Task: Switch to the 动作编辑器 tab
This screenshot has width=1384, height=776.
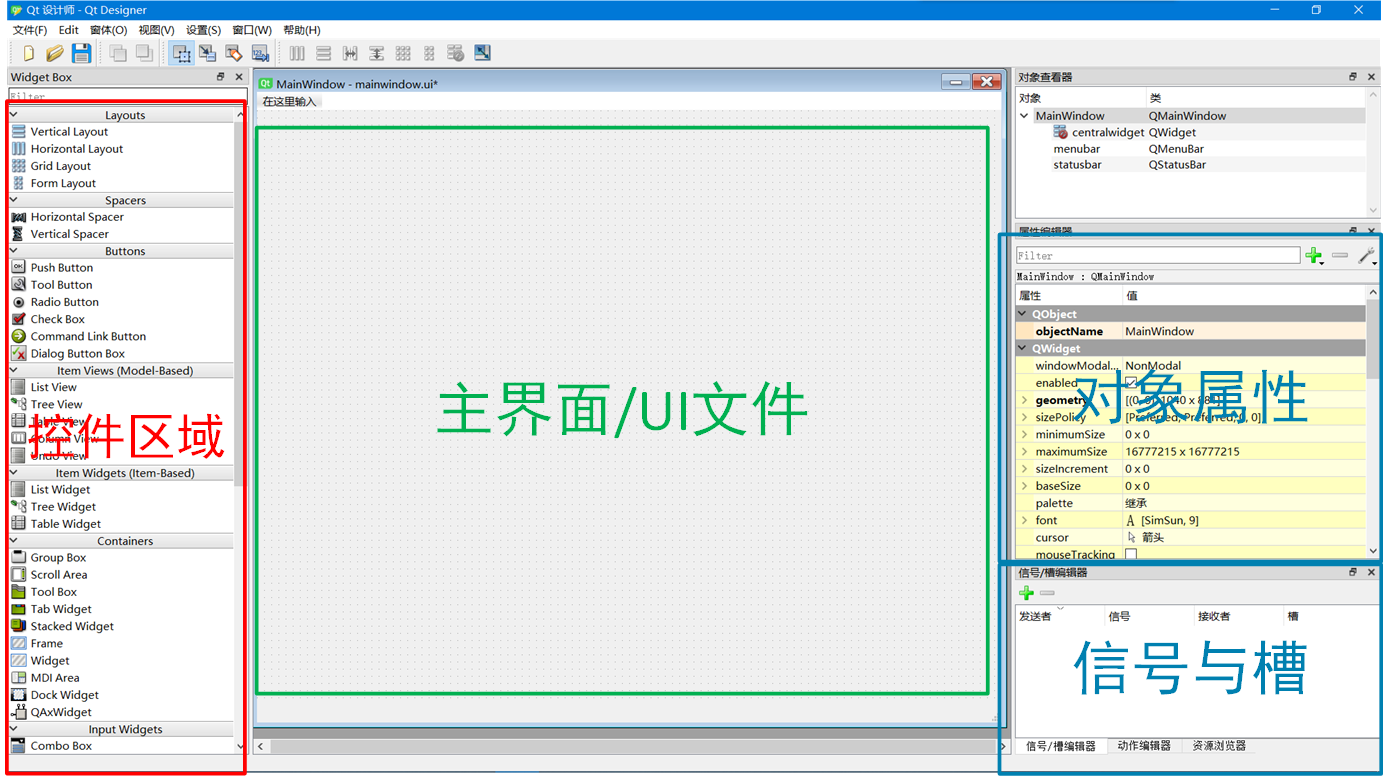Action: click(1144, 746)
